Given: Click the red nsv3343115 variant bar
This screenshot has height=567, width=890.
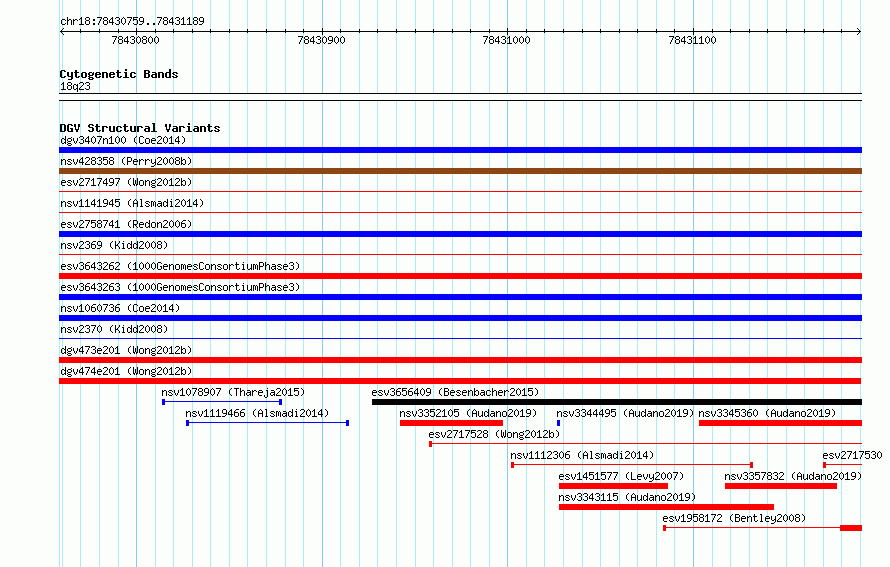Looking at the screenshot, I should point(666,507).
